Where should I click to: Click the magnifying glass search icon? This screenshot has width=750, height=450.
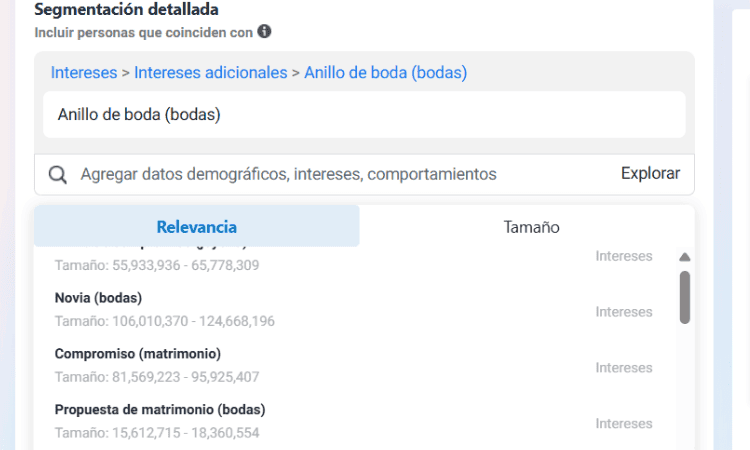57,175
